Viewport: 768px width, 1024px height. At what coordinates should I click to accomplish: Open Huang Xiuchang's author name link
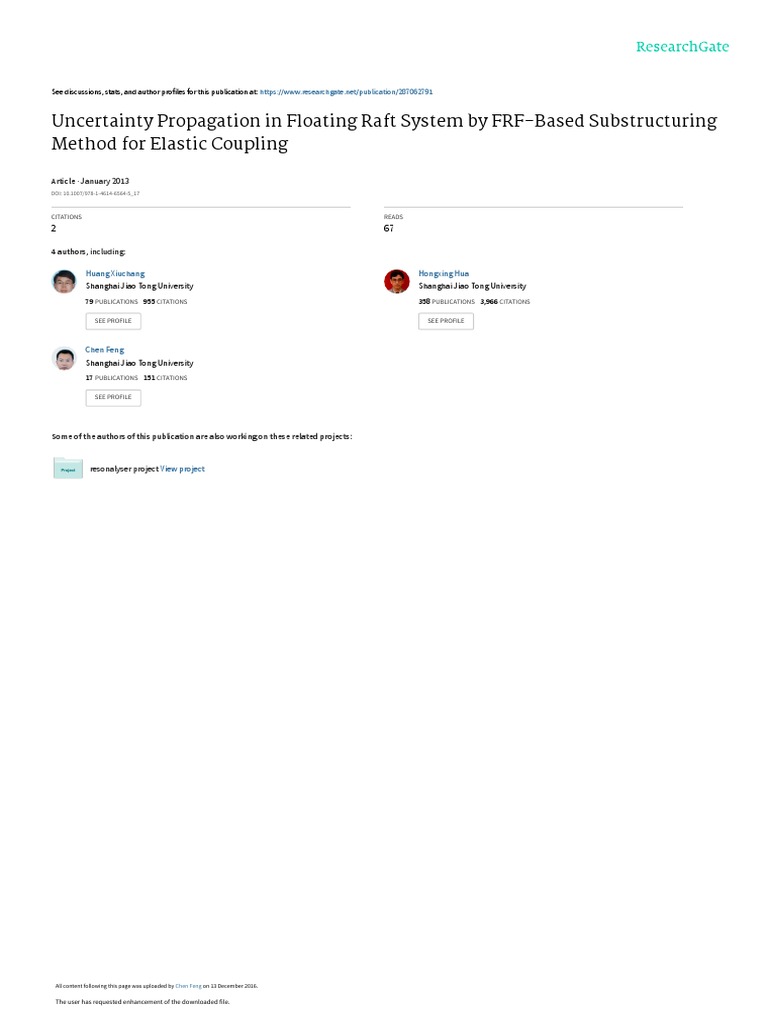pyautogui.click(x=115, y=274)
